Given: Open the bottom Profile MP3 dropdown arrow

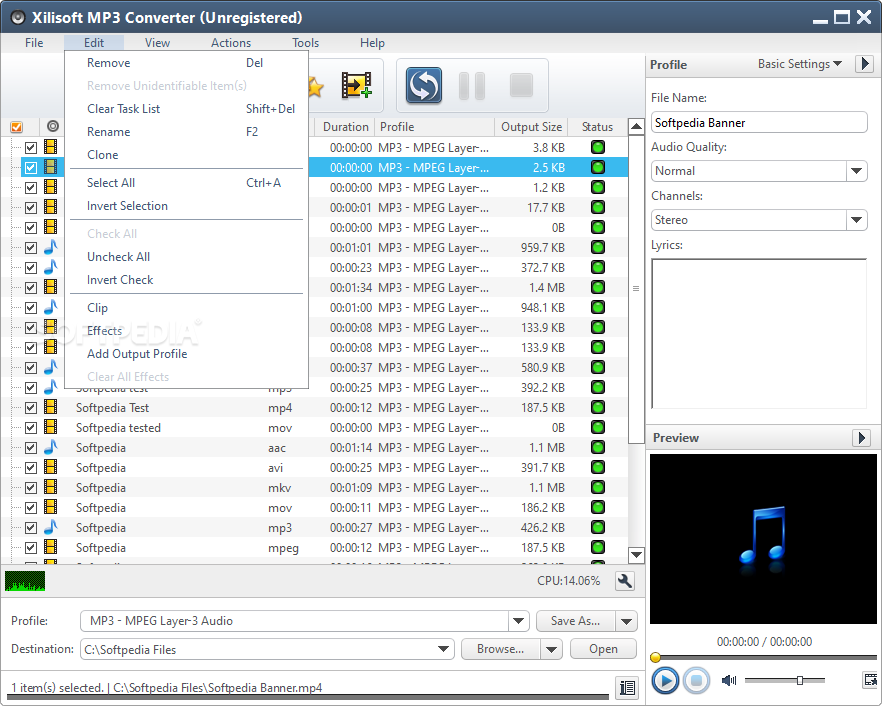Looking at the screenshot, I should pyautogui.click(x=519, y=621).
